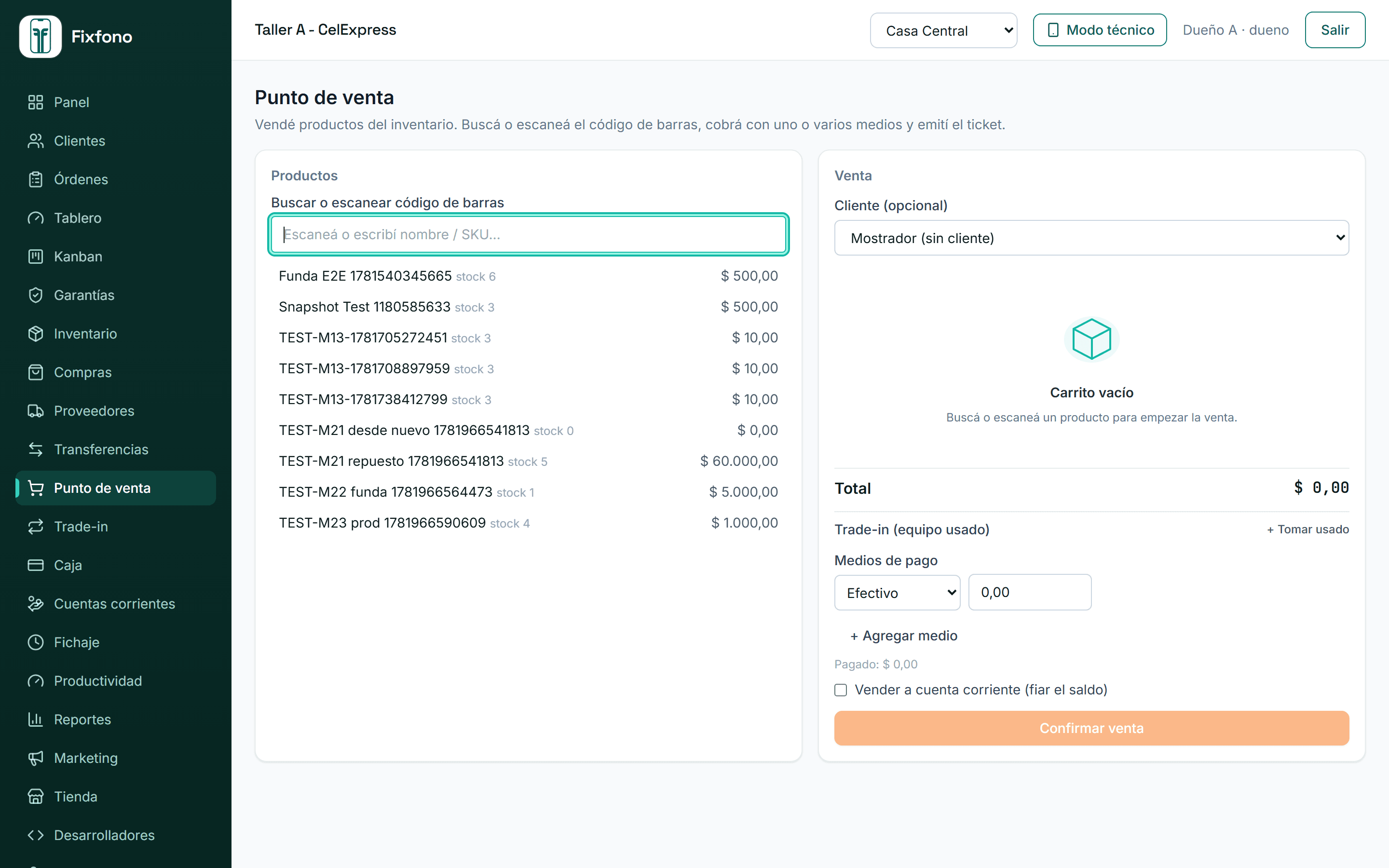
Task: Switch to Modo técnico
Action: coord(1099,30)
